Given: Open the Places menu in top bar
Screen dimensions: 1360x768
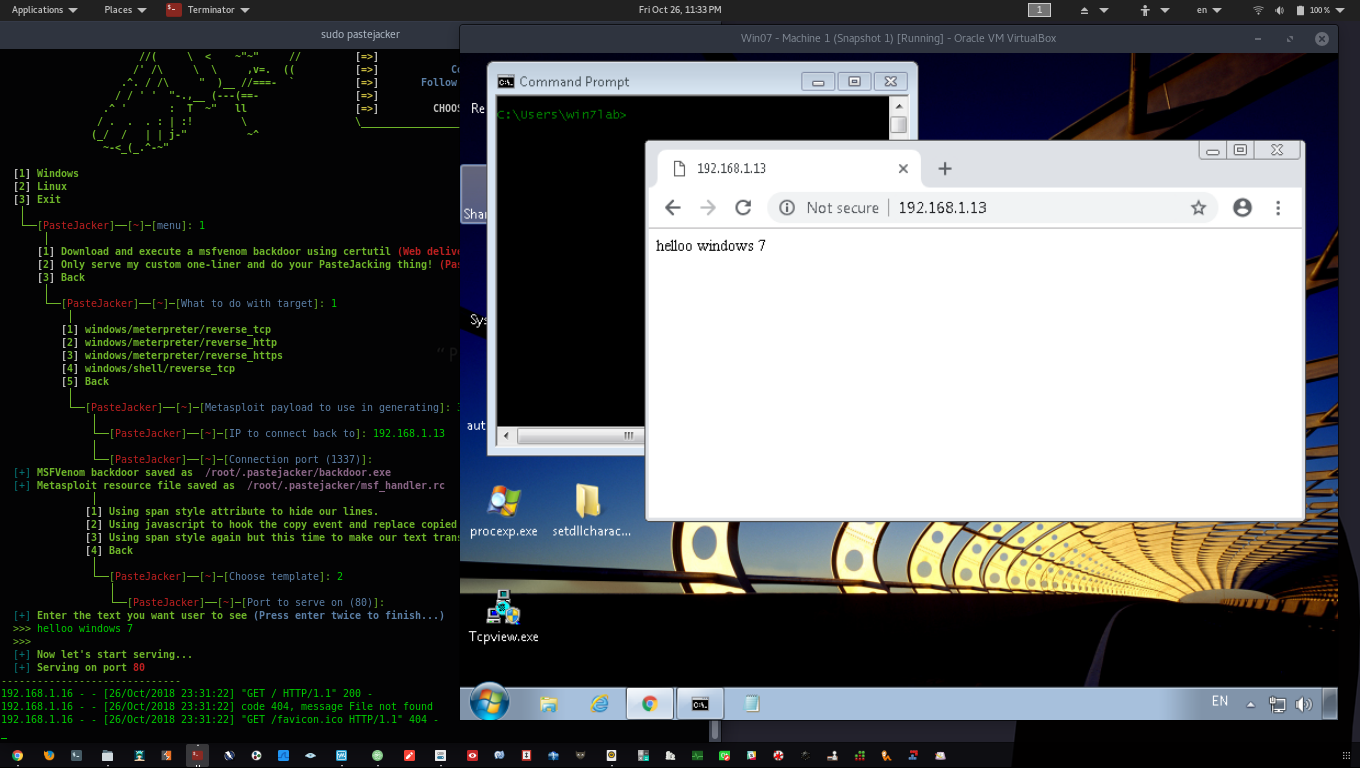Looking at the screenshot, I should [125, 10].
